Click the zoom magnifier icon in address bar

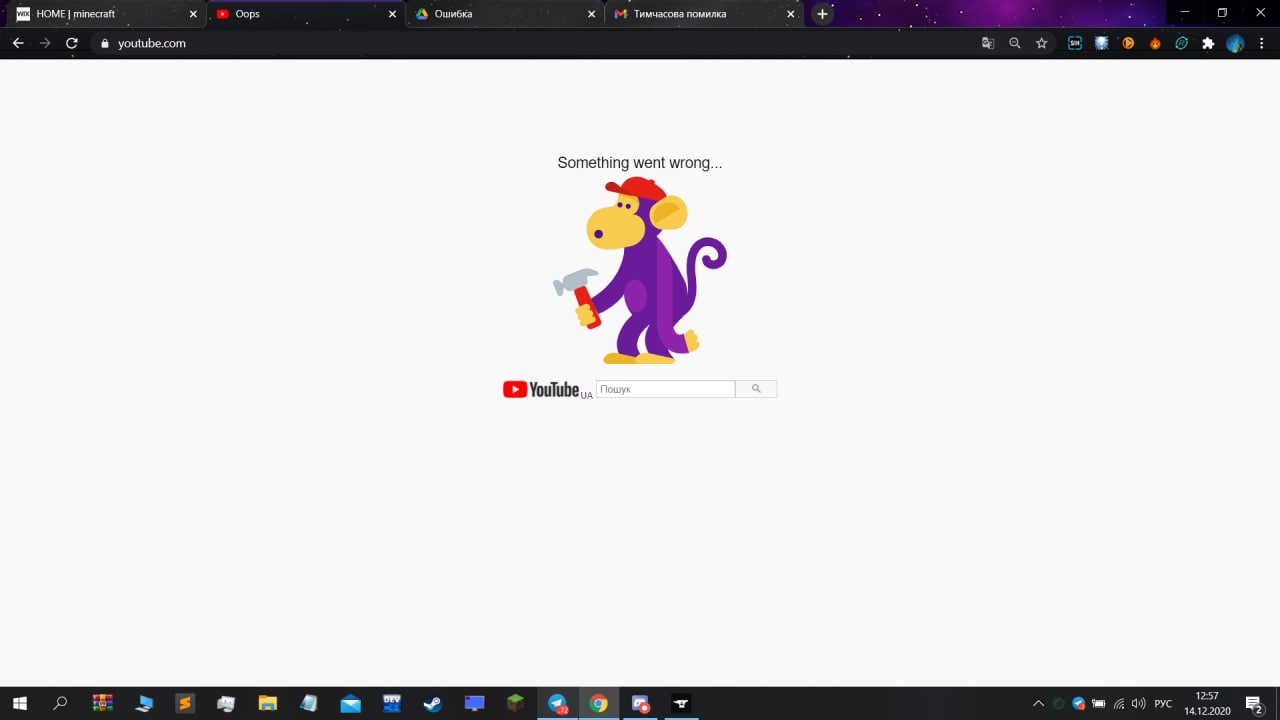pyautogui.click(x=1015, y=43)
